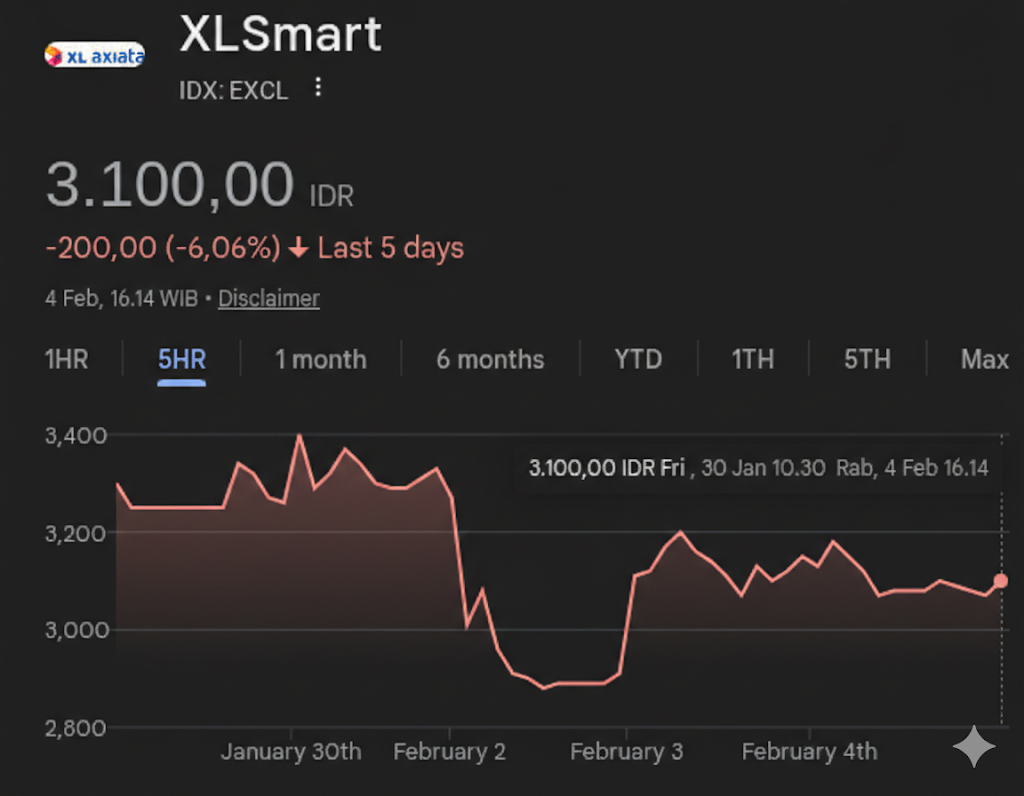The image size is (1024, 796).
Task: Select the YTD range tab
Action: 638,359
